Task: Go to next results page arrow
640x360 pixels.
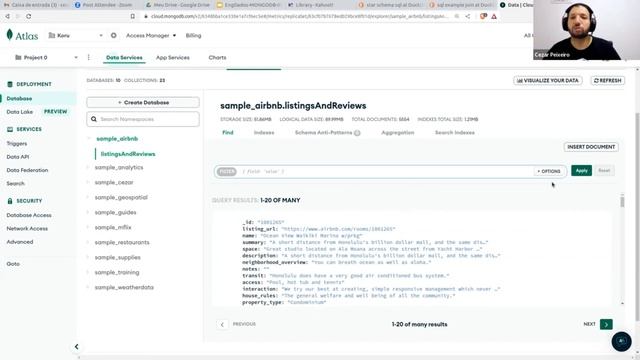Action: coord(606,324)
